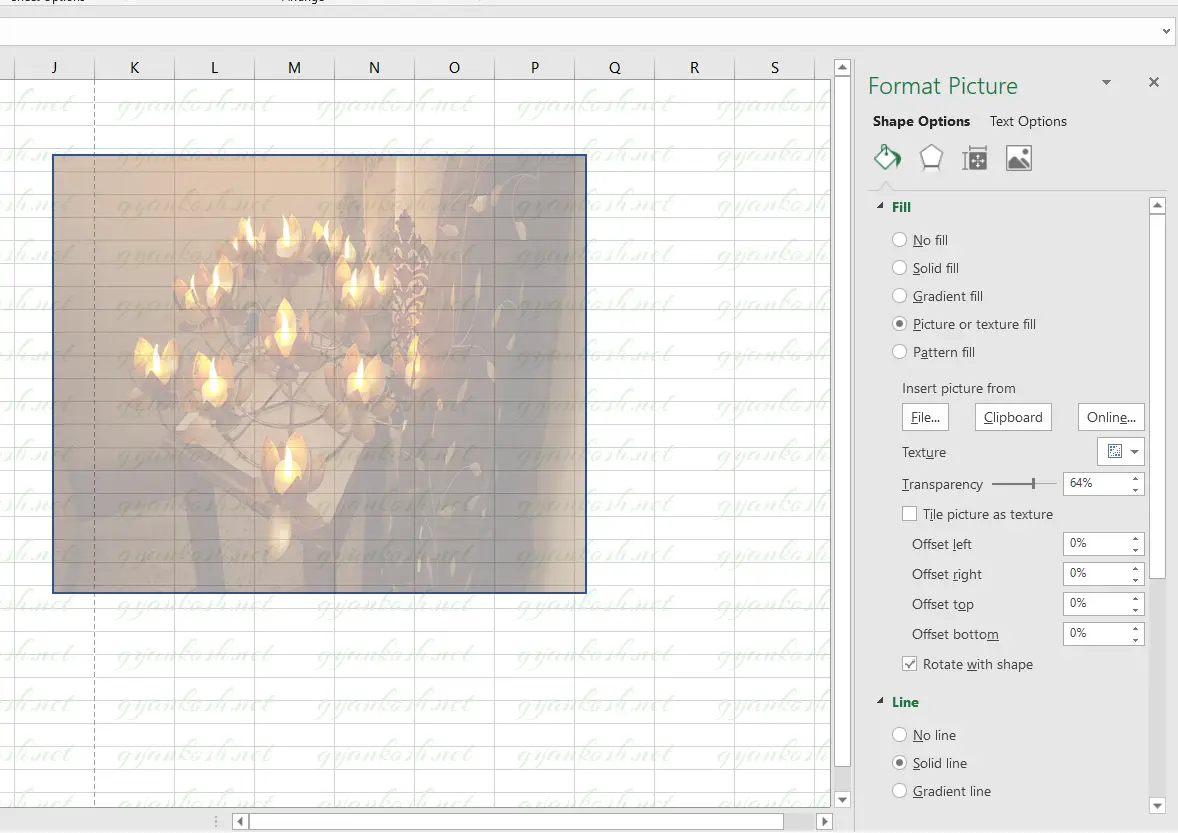Select the No line radio button

(x=899, y=735)
